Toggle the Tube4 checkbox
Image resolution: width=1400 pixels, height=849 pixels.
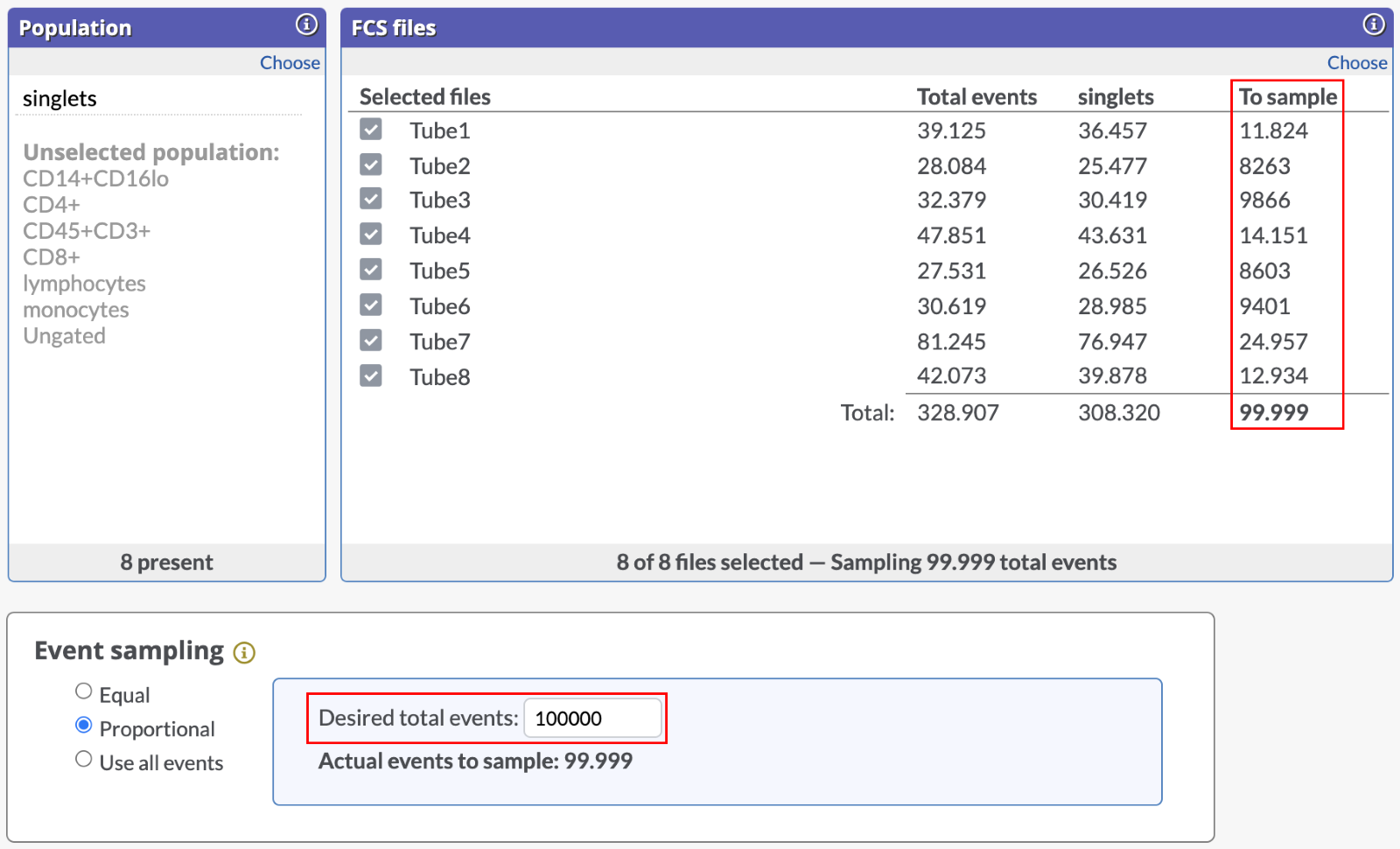[x=371, y=235]
